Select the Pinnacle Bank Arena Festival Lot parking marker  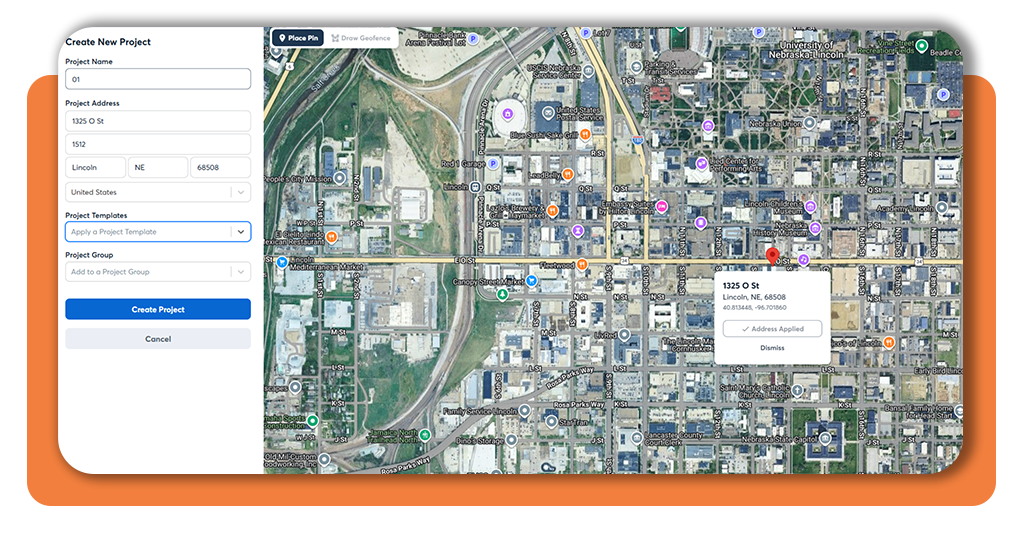[473, 39]
